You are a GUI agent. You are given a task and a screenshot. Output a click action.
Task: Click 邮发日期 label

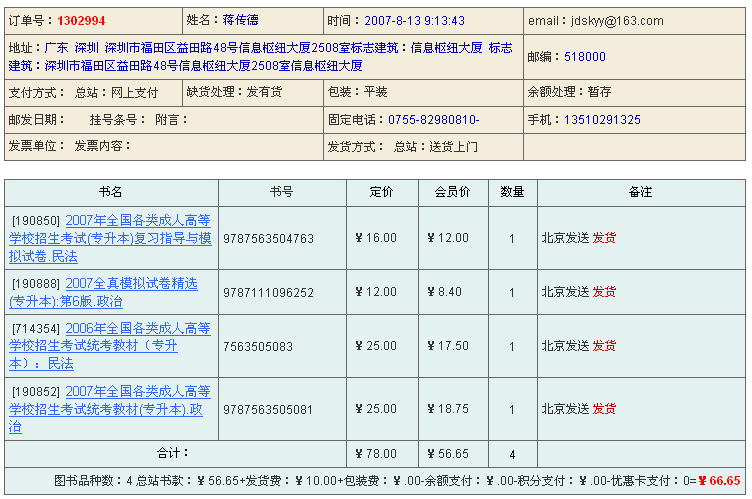point(36,119)
